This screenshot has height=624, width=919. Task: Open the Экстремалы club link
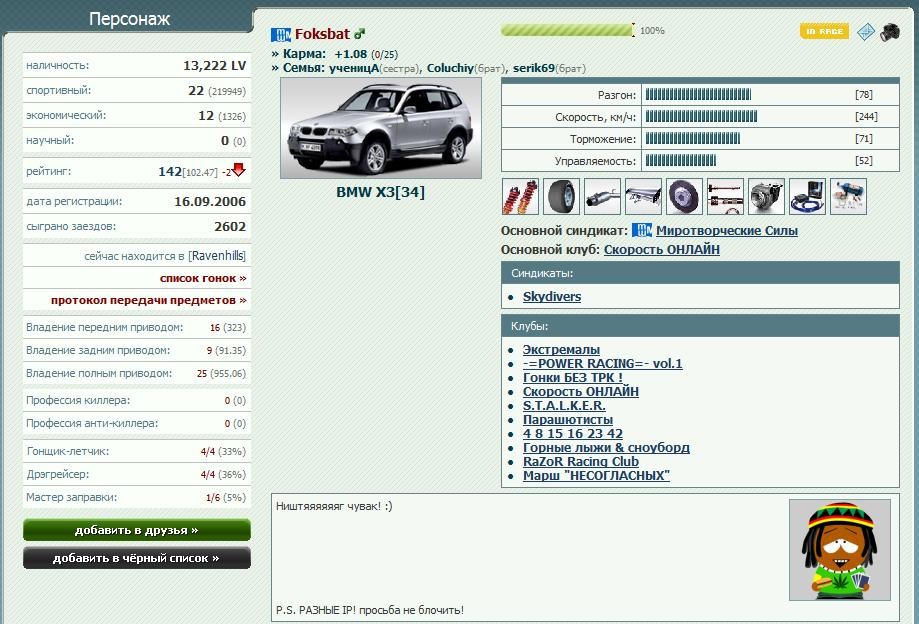pyautogui.click(x=561, y=350)
